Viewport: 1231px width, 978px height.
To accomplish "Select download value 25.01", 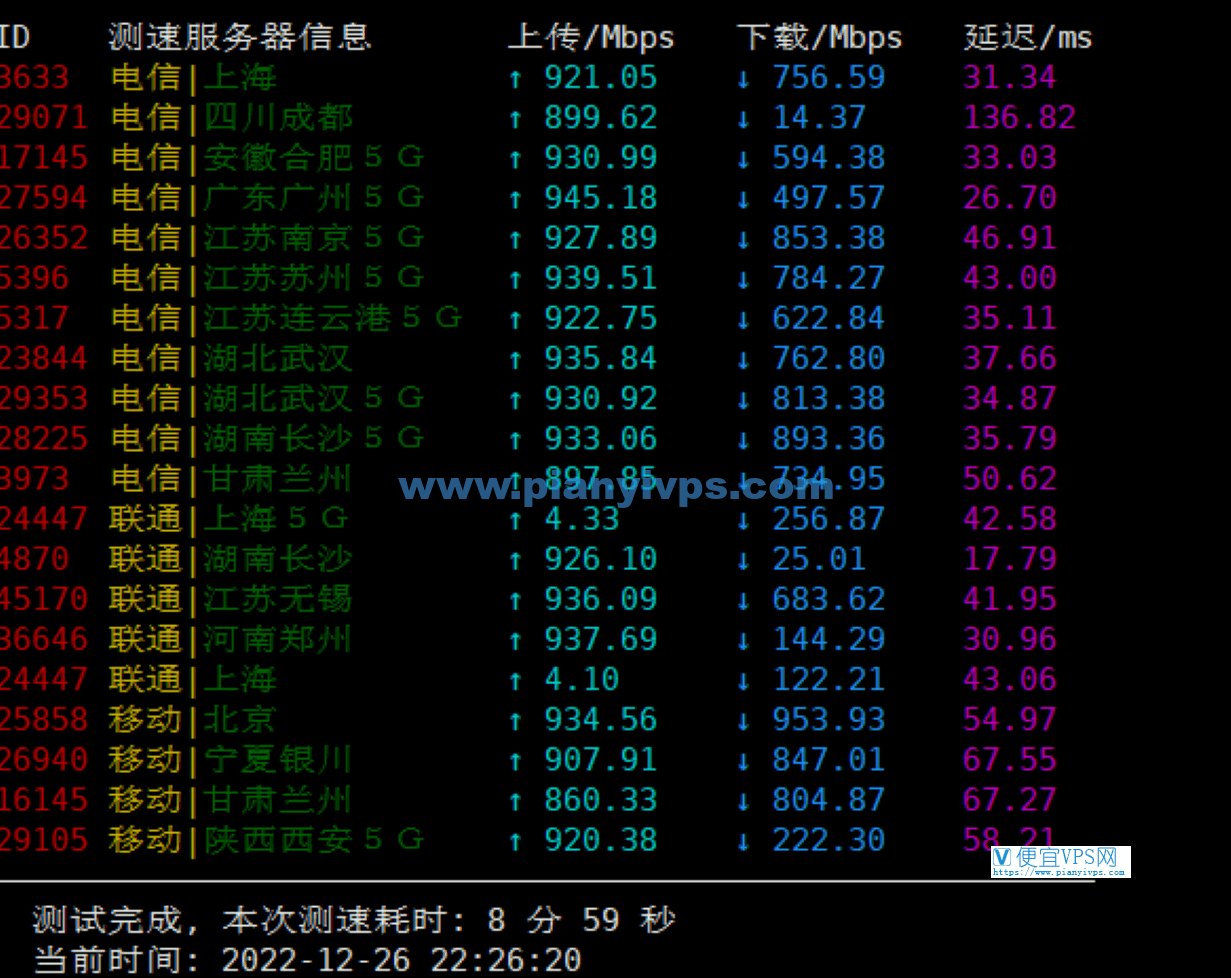I will tap(819, 558).
